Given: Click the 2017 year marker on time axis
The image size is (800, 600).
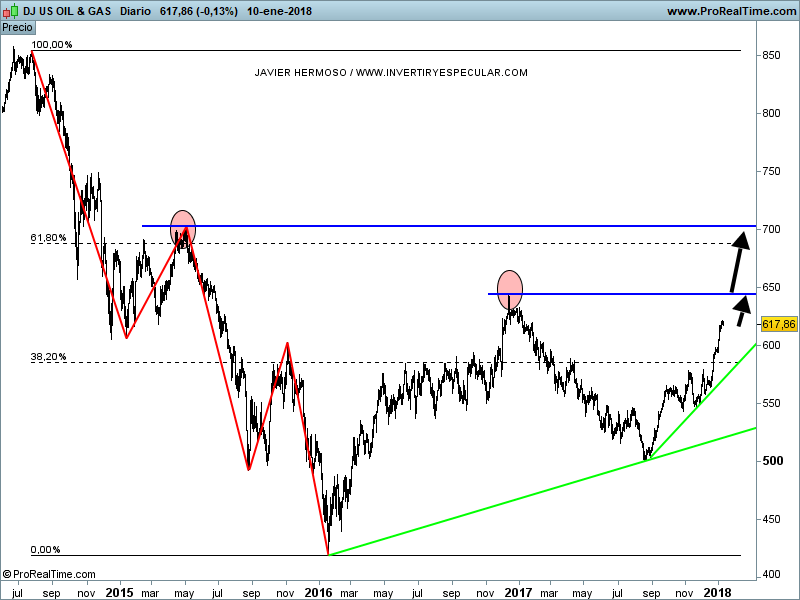Looking at the screenshot, I should (x=518, y=592).
